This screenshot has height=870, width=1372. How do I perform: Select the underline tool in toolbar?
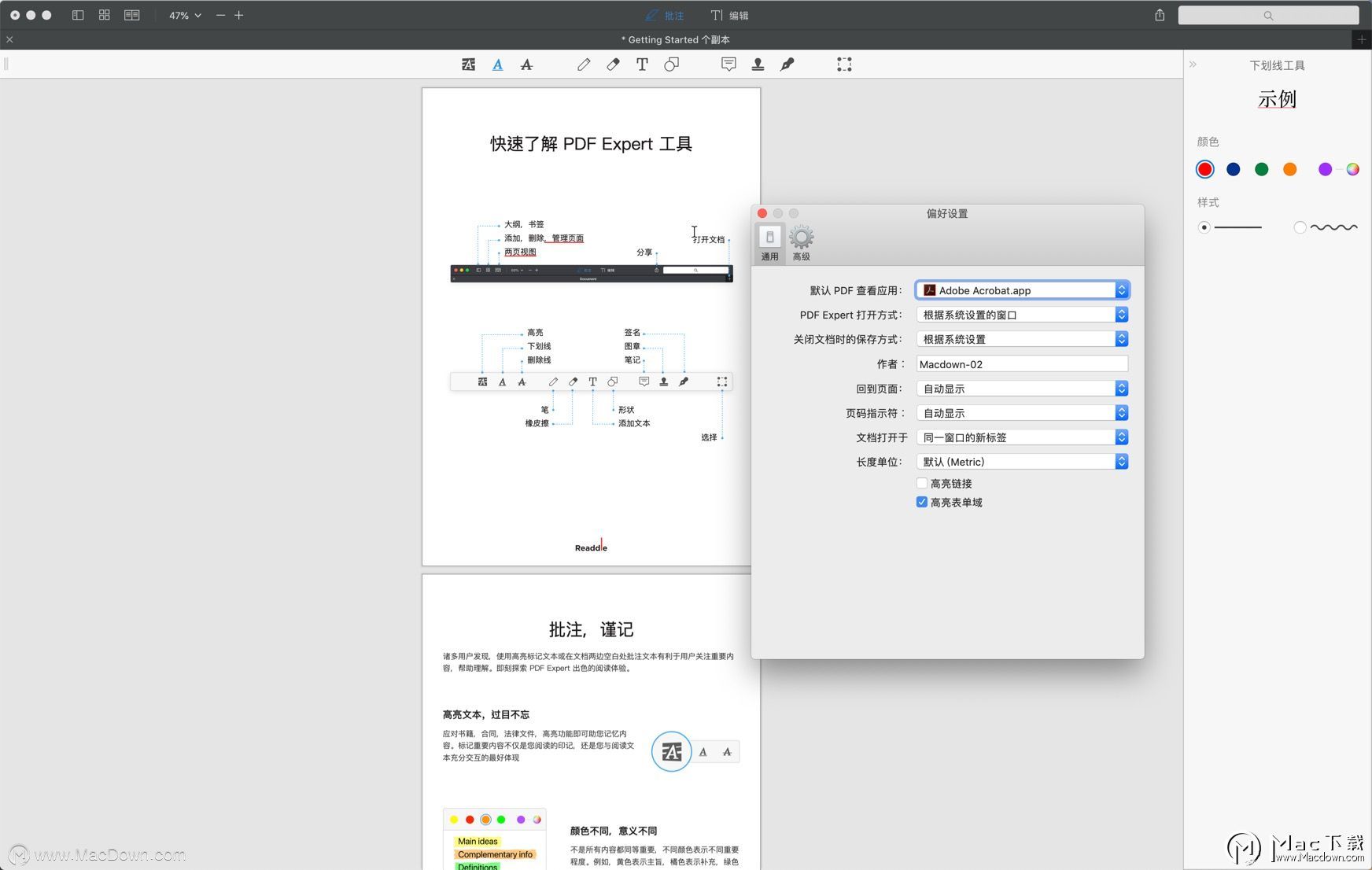(497, 65)
